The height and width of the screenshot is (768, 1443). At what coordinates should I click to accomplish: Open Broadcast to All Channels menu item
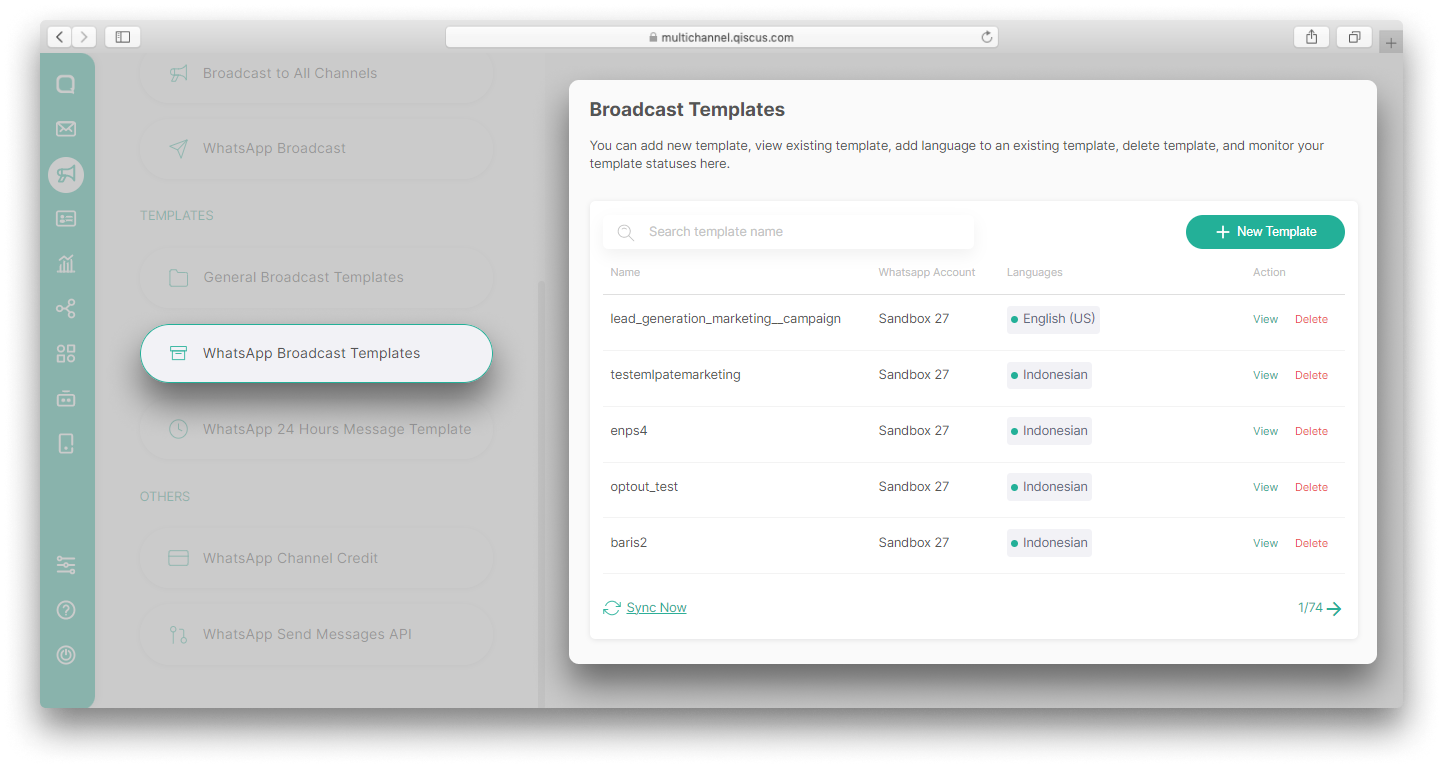316,73
